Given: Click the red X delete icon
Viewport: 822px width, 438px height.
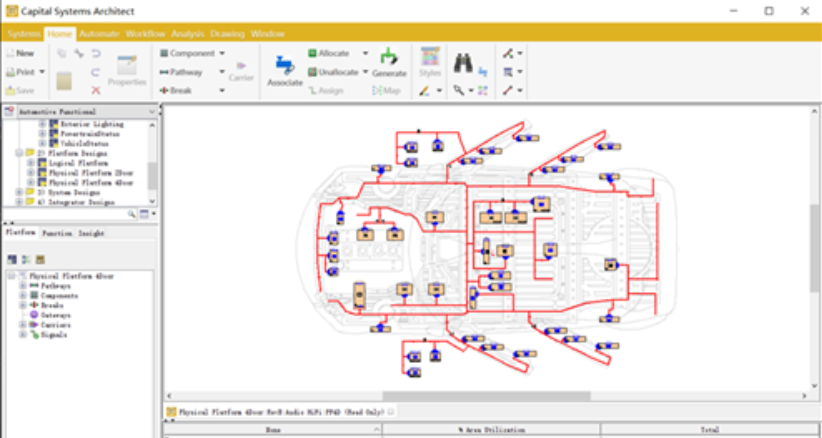Looking at the screenshot, I should tap(96, 90).
